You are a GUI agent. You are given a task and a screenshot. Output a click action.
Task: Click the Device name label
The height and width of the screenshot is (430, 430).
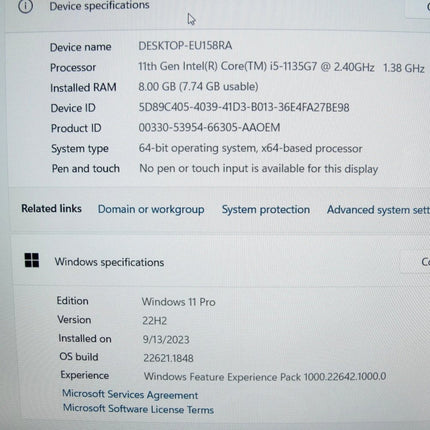81,47
